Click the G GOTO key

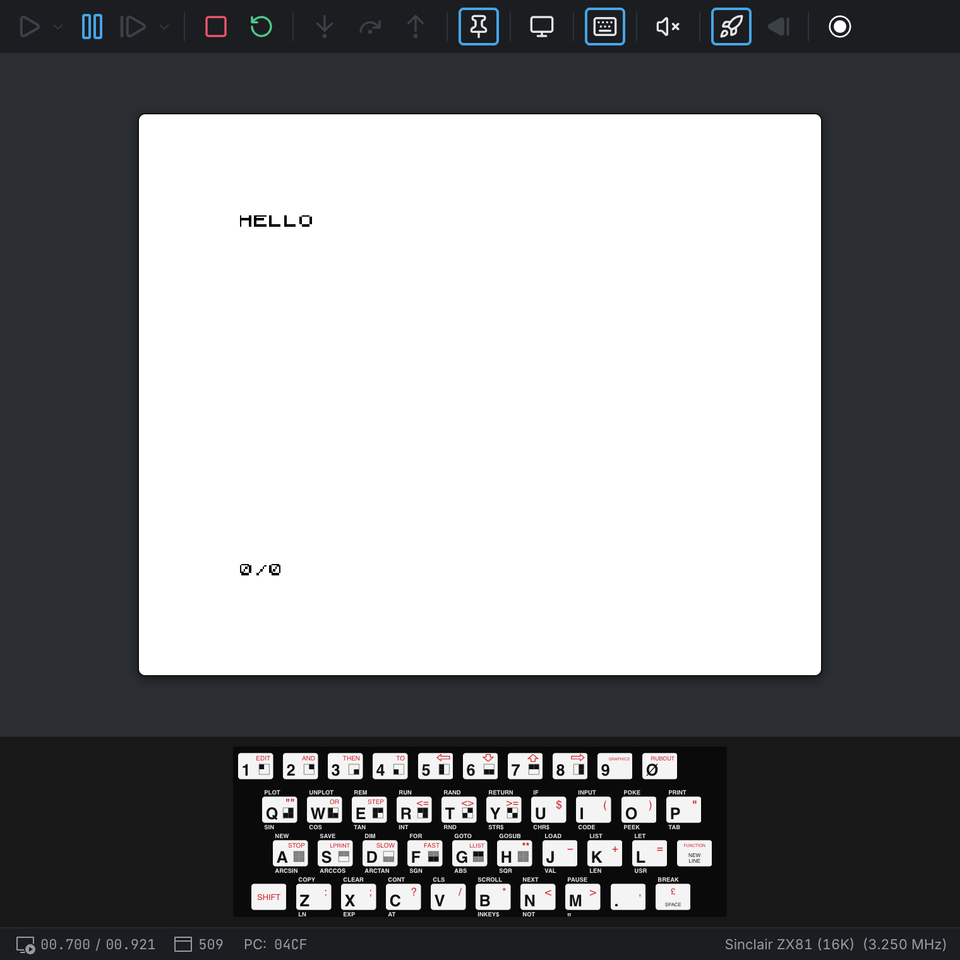[470, 853]
